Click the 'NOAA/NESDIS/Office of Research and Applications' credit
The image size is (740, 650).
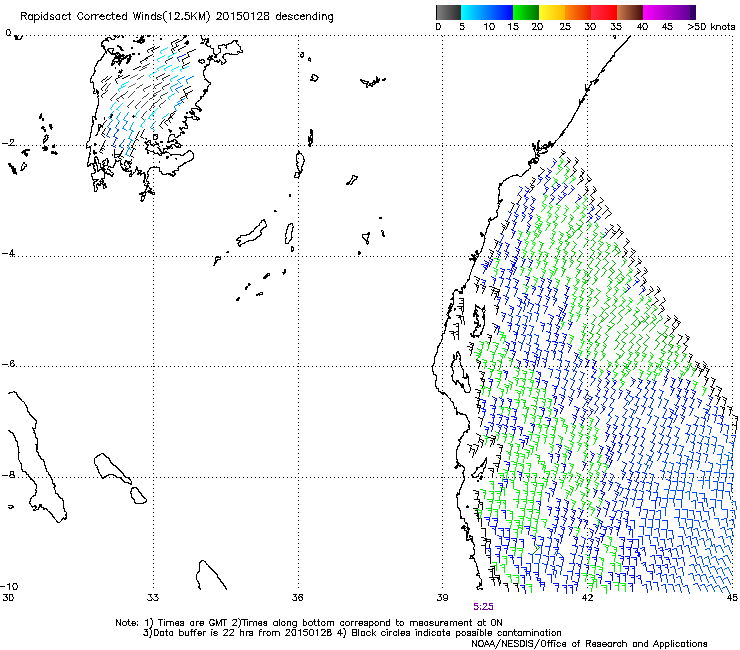pyautogui.click(x=589, y=644)
